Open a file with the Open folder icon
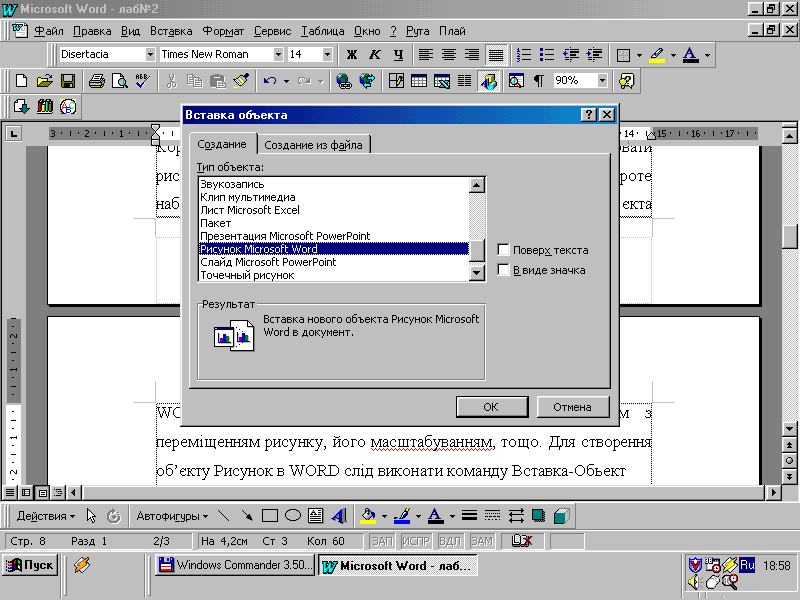 (x=45, y=81)
